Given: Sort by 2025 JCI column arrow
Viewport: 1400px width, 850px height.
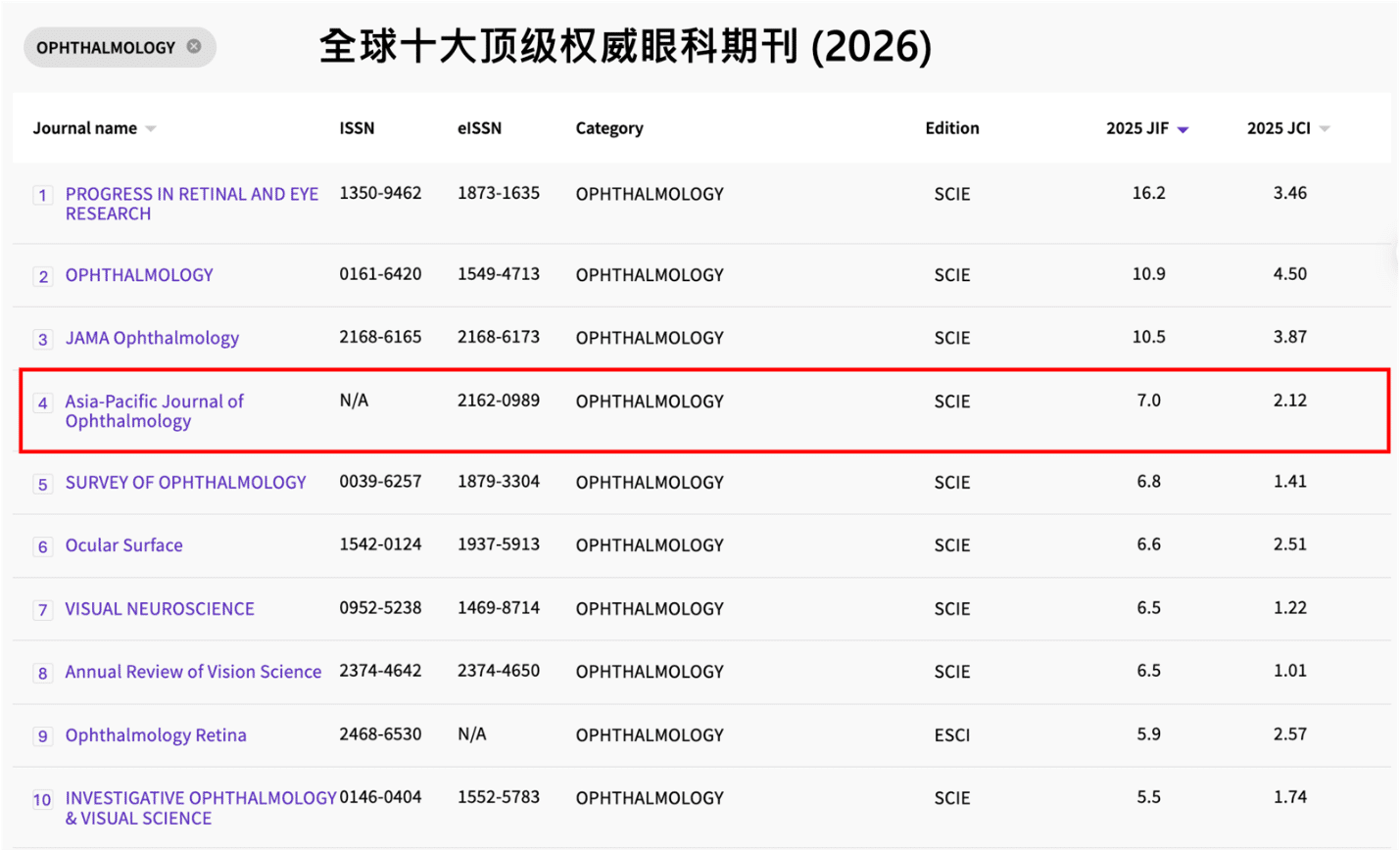Looking at the screenshot, I should pyautogui.click(x=1325, y=129).
